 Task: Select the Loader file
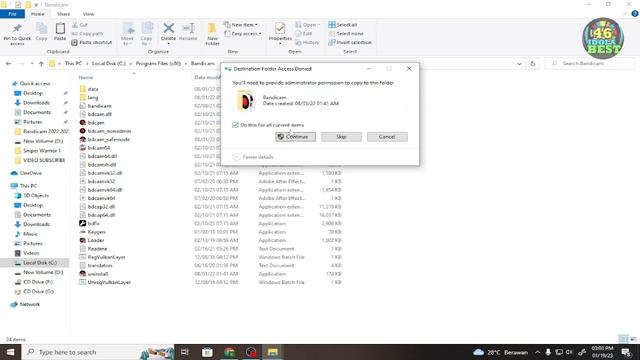point(96,240)
